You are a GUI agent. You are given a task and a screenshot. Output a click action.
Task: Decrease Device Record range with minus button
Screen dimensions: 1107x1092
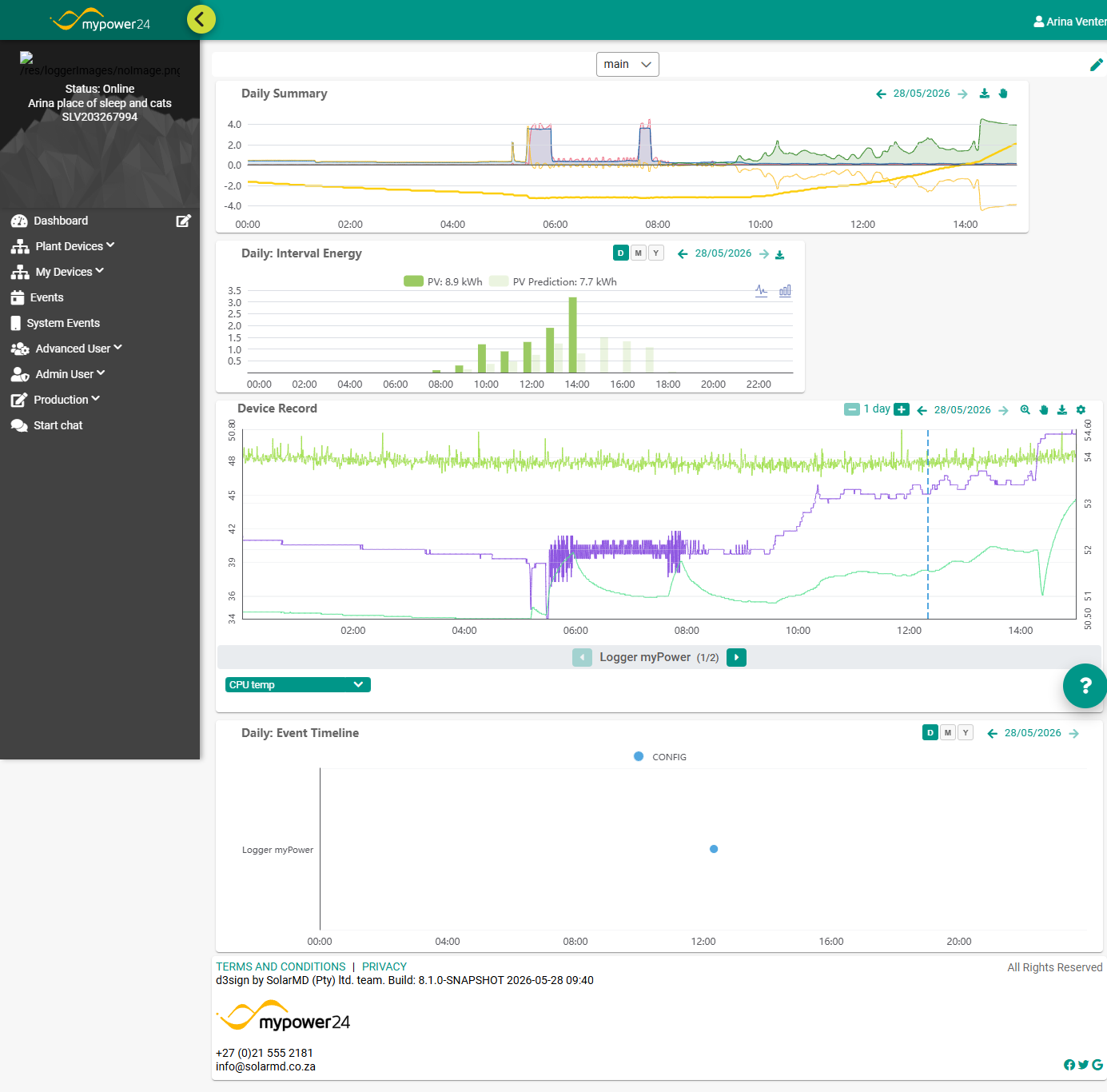(x=852, y=409)
